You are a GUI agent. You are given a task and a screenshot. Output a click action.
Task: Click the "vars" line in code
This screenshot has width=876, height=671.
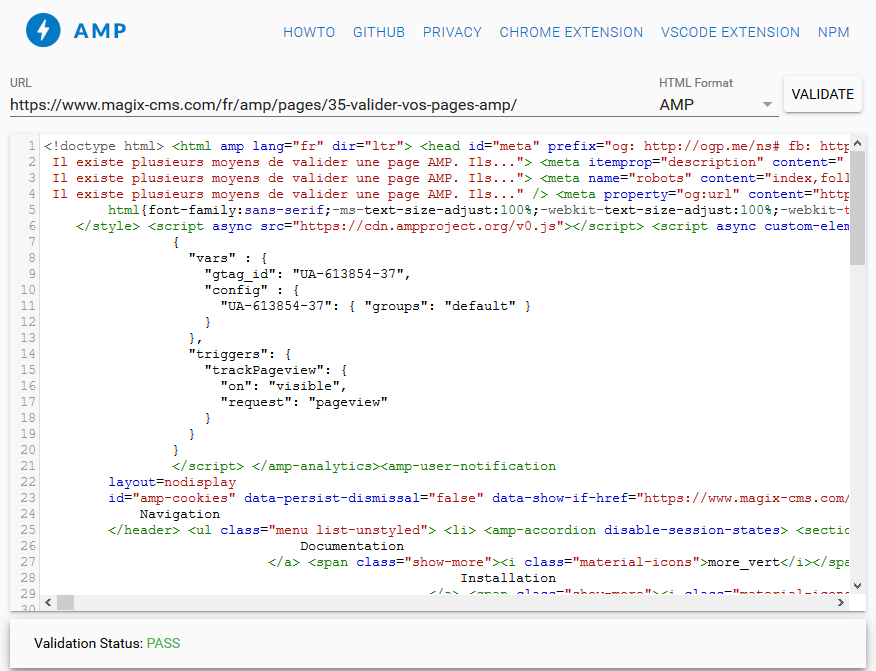coord(228,258)
